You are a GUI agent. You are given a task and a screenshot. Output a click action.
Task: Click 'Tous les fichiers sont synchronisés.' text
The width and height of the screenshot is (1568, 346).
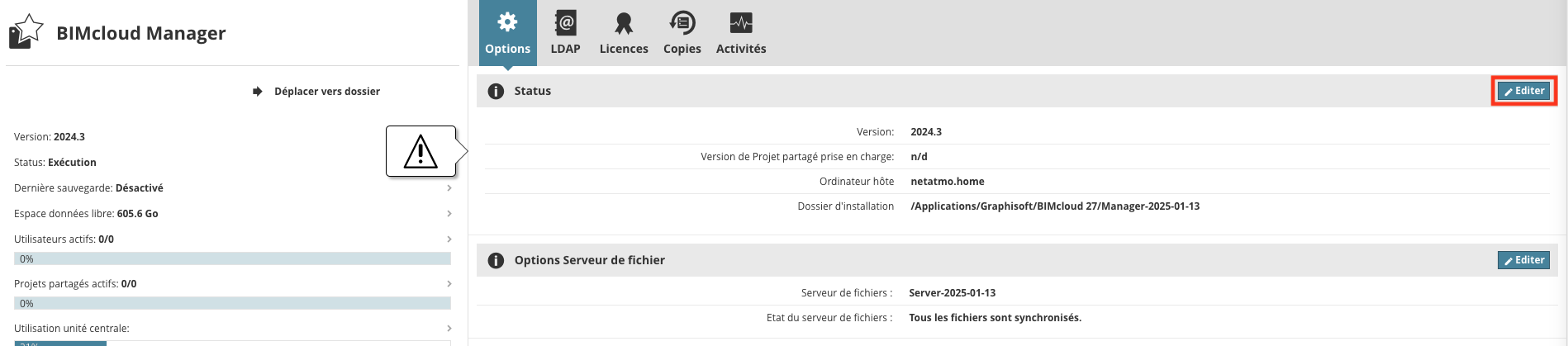pos(995,318)
